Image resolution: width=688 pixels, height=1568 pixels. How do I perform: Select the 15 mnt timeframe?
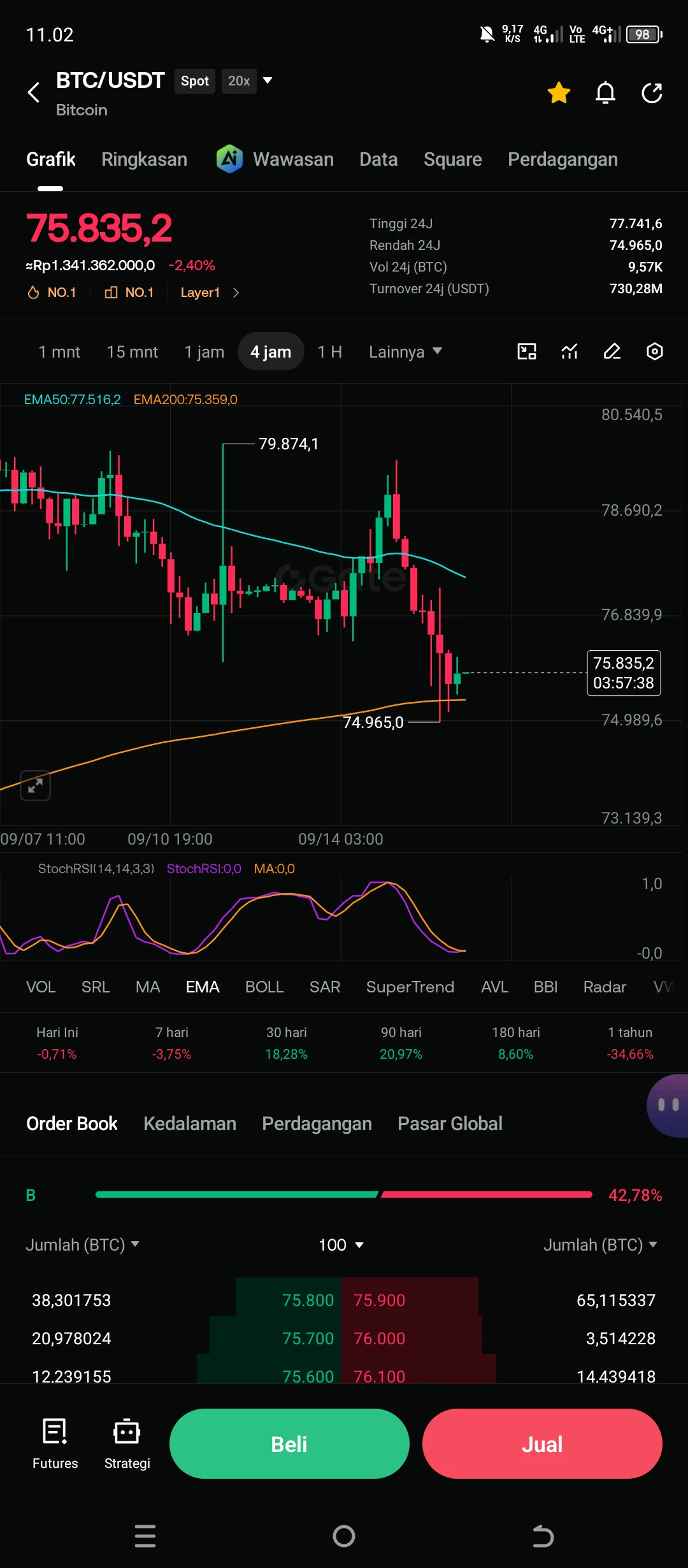(132, 352)
